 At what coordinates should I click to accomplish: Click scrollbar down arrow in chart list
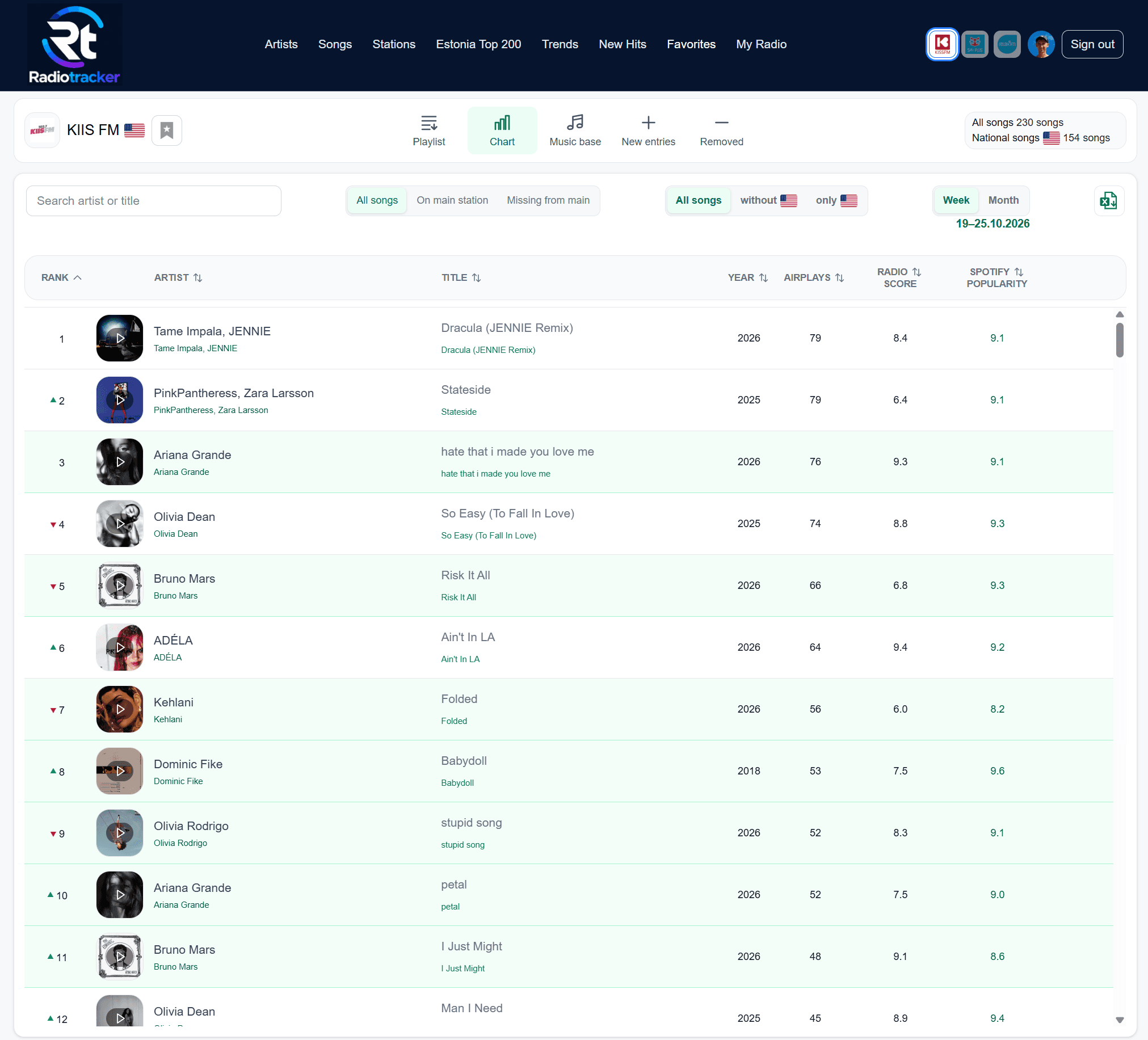click(1119, 1020)
